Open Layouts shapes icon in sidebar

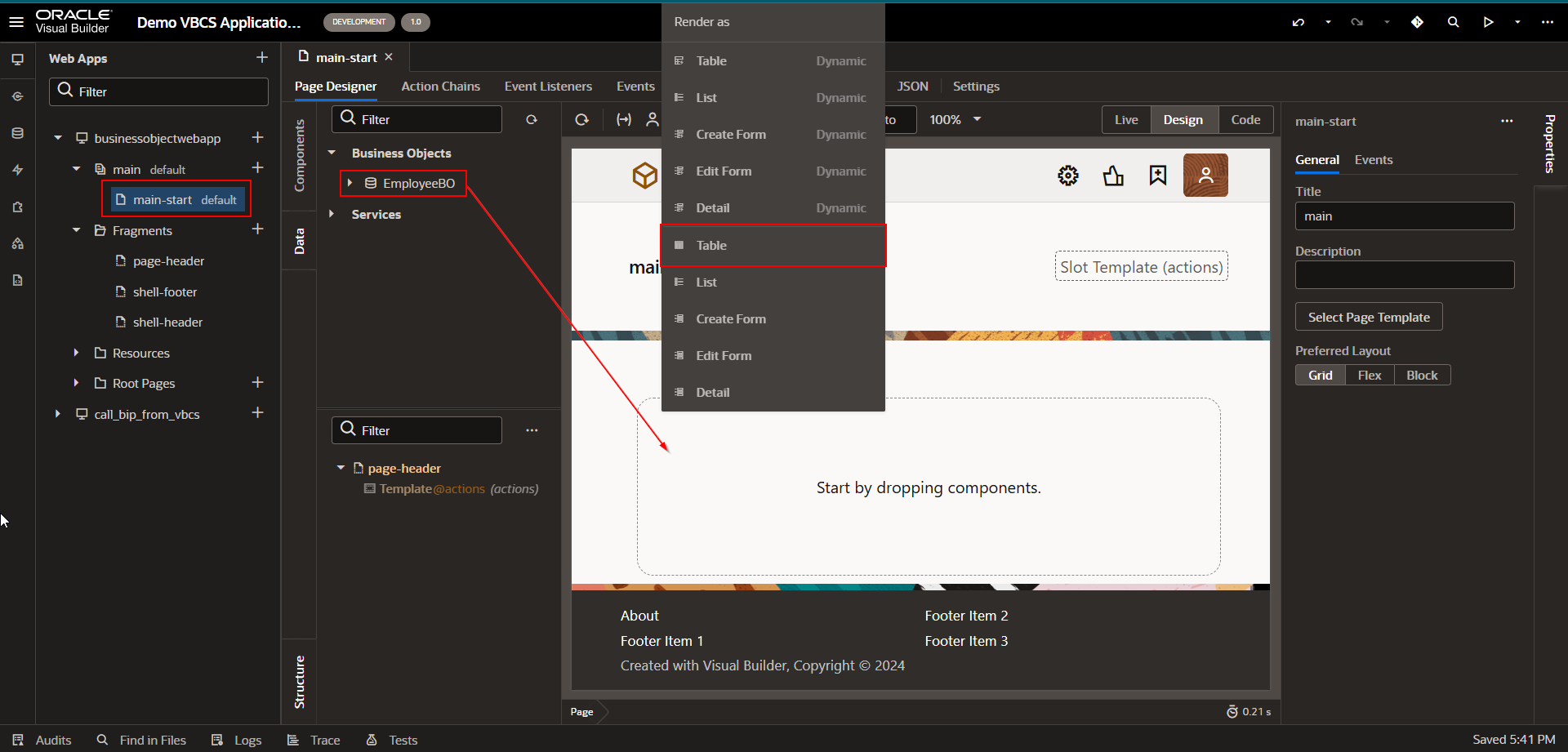pyautogui.click(x=17, y=243)
